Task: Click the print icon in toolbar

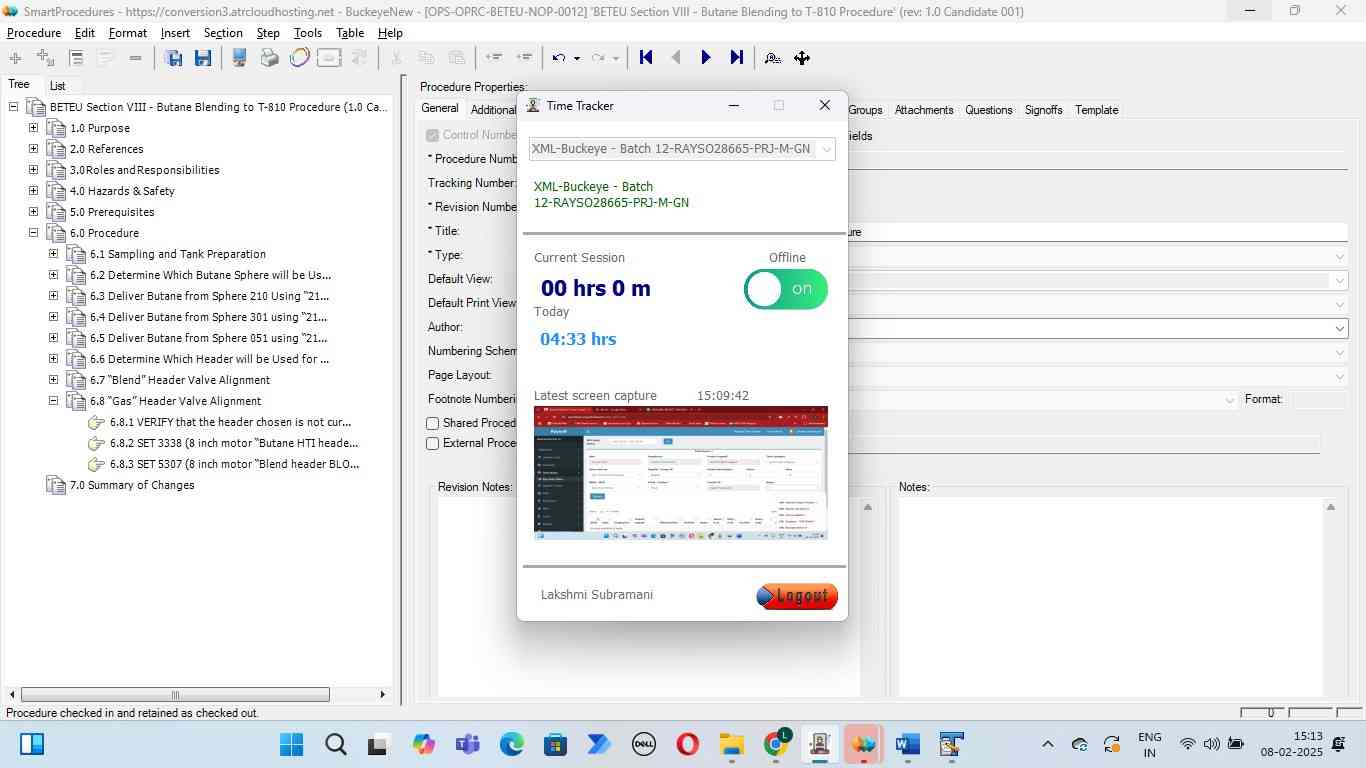Action: coord(269,58)
